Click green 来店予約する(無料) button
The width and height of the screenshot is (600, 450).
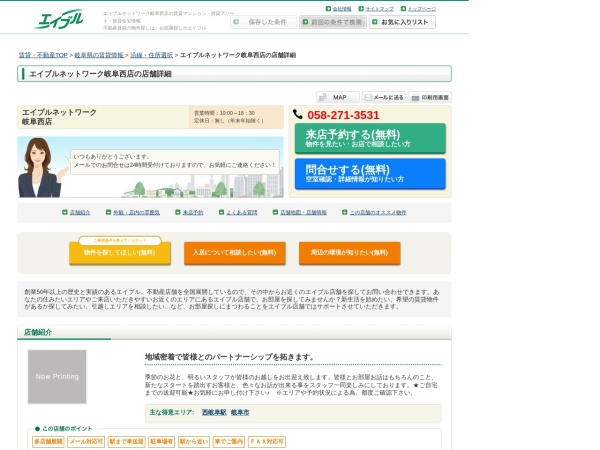click(370, 138)
